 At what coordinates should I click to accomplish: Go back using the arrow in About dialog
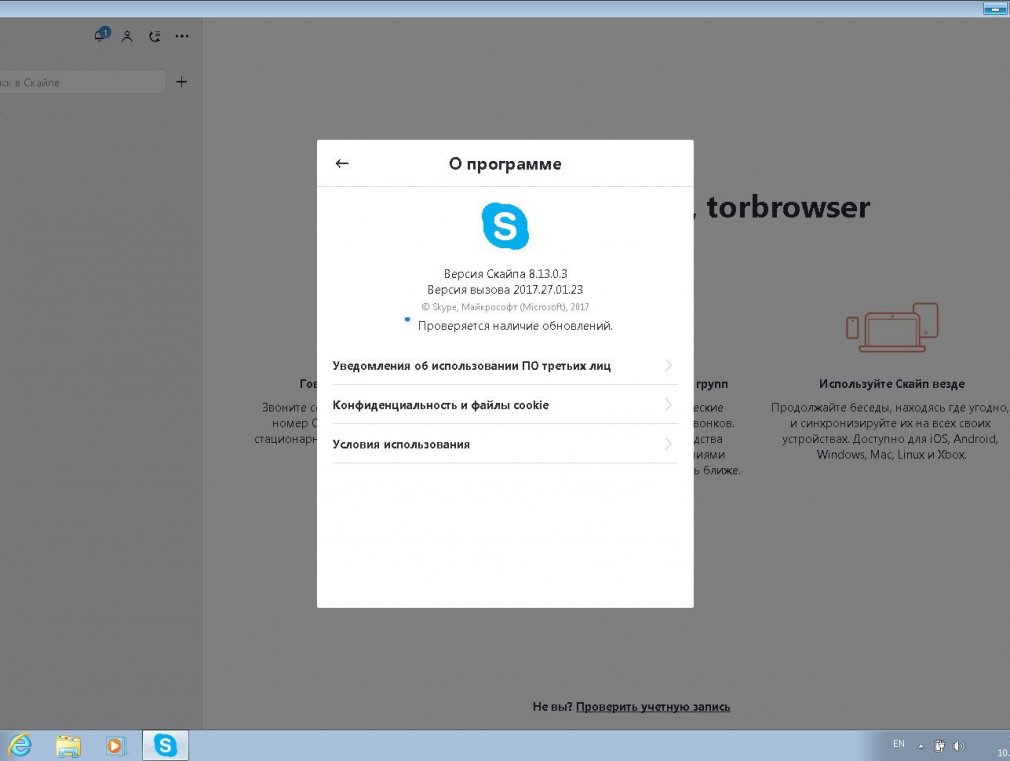coord(342,164)
